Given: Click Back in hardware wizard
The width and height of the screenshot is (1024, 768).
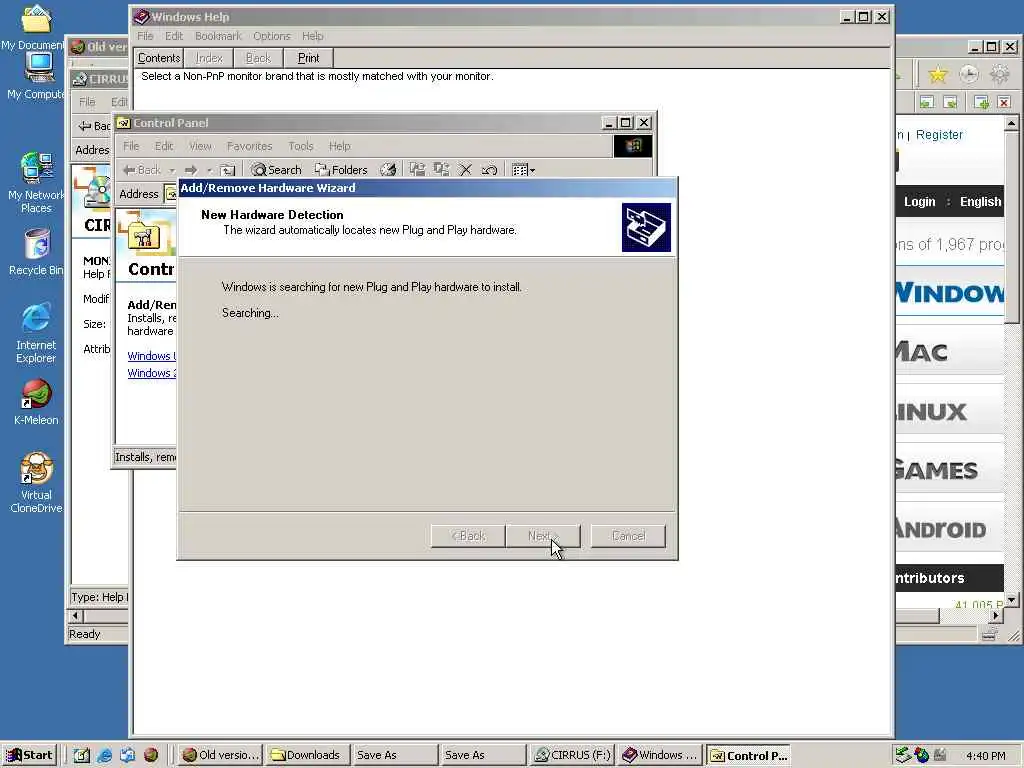Looking at the screenshot, I should 468,536.
